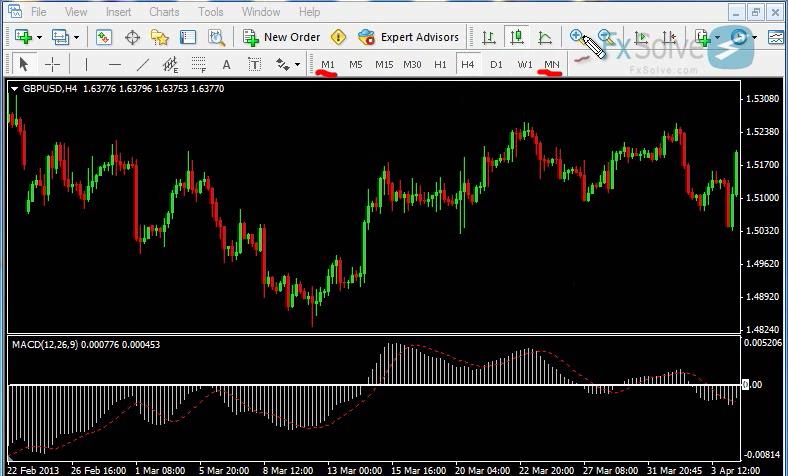Open the Charts menu

164,12
